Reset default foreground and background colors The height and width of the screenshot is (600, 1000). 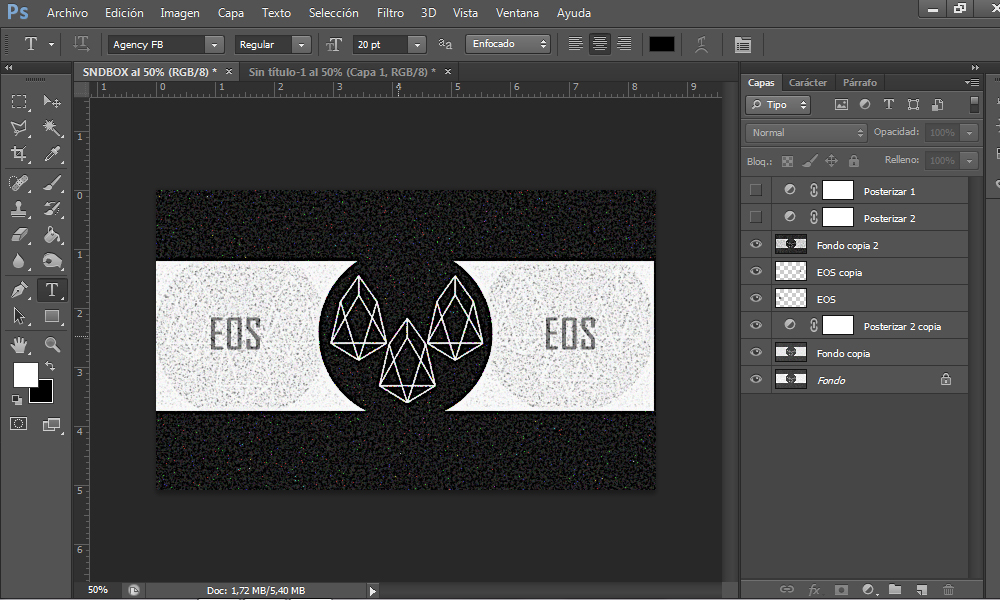(x=17, y=400)
